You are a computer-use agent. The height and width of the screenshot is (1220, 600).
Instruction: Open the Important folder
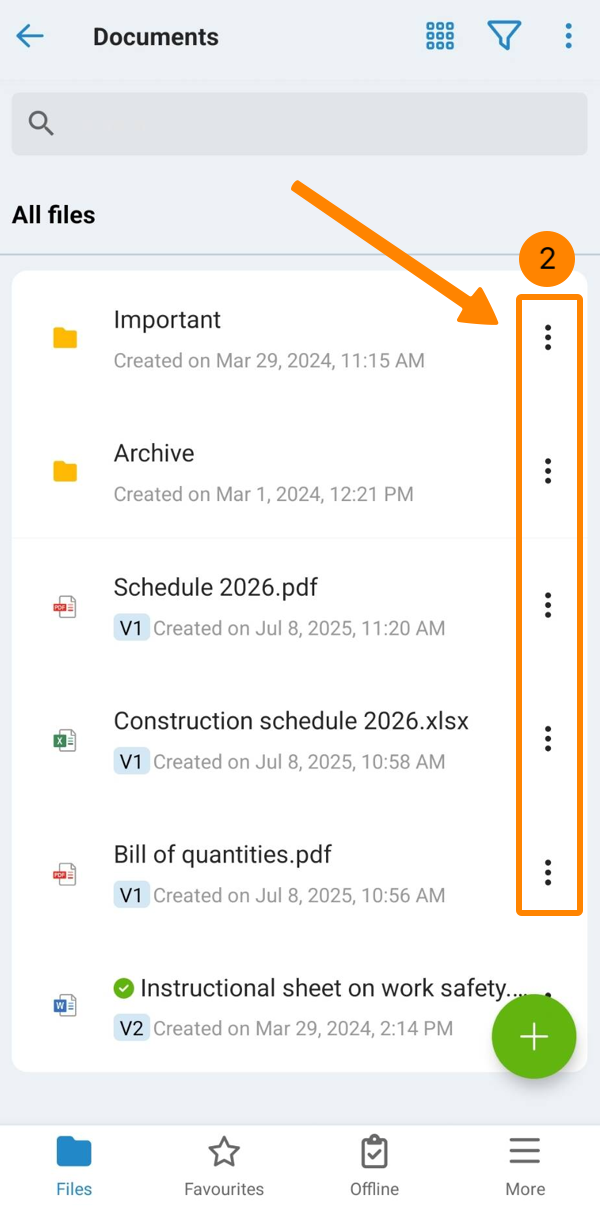click(x=168, y=320)
